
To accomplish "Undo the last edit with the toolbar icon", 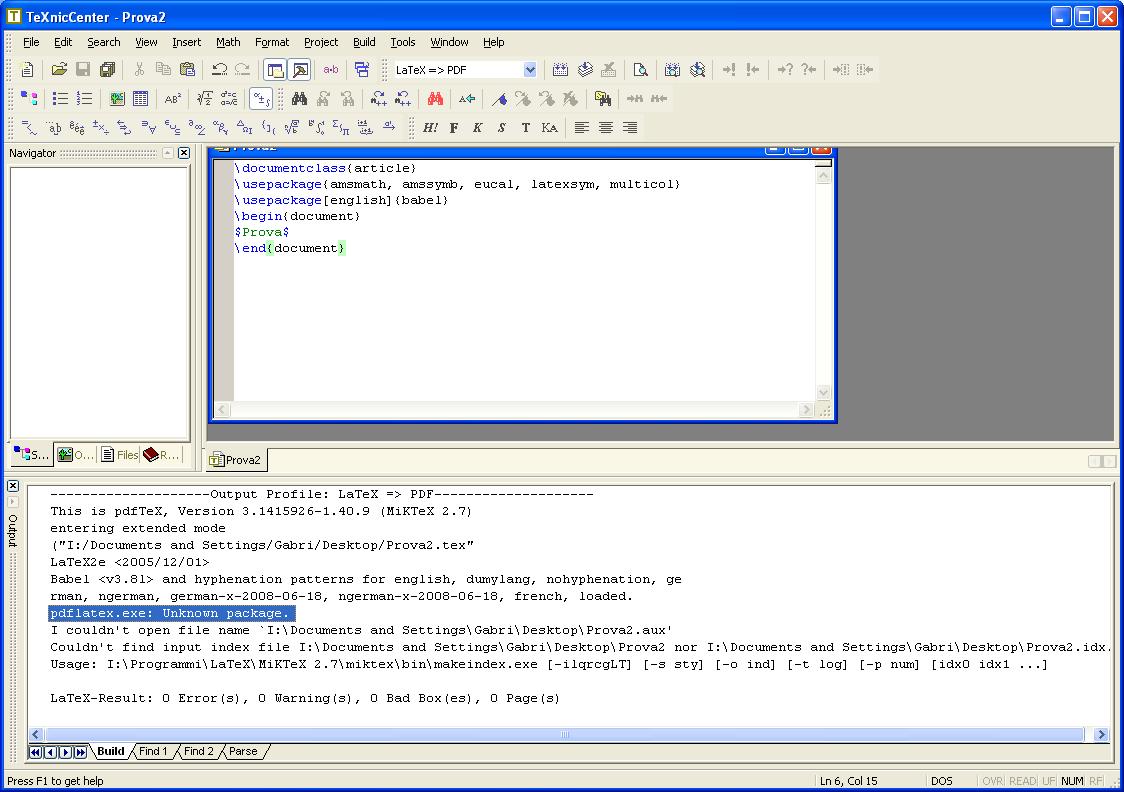I will [219, 70].
